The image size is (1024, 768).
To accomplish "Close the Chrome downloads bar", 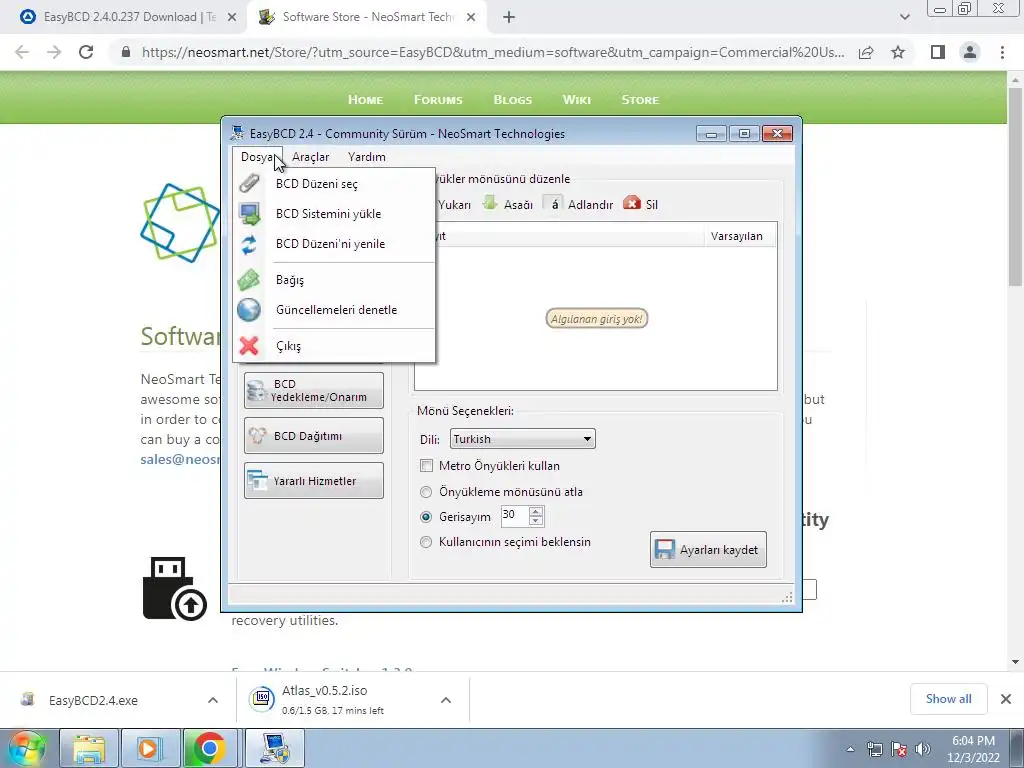I will coord(1006,699).
